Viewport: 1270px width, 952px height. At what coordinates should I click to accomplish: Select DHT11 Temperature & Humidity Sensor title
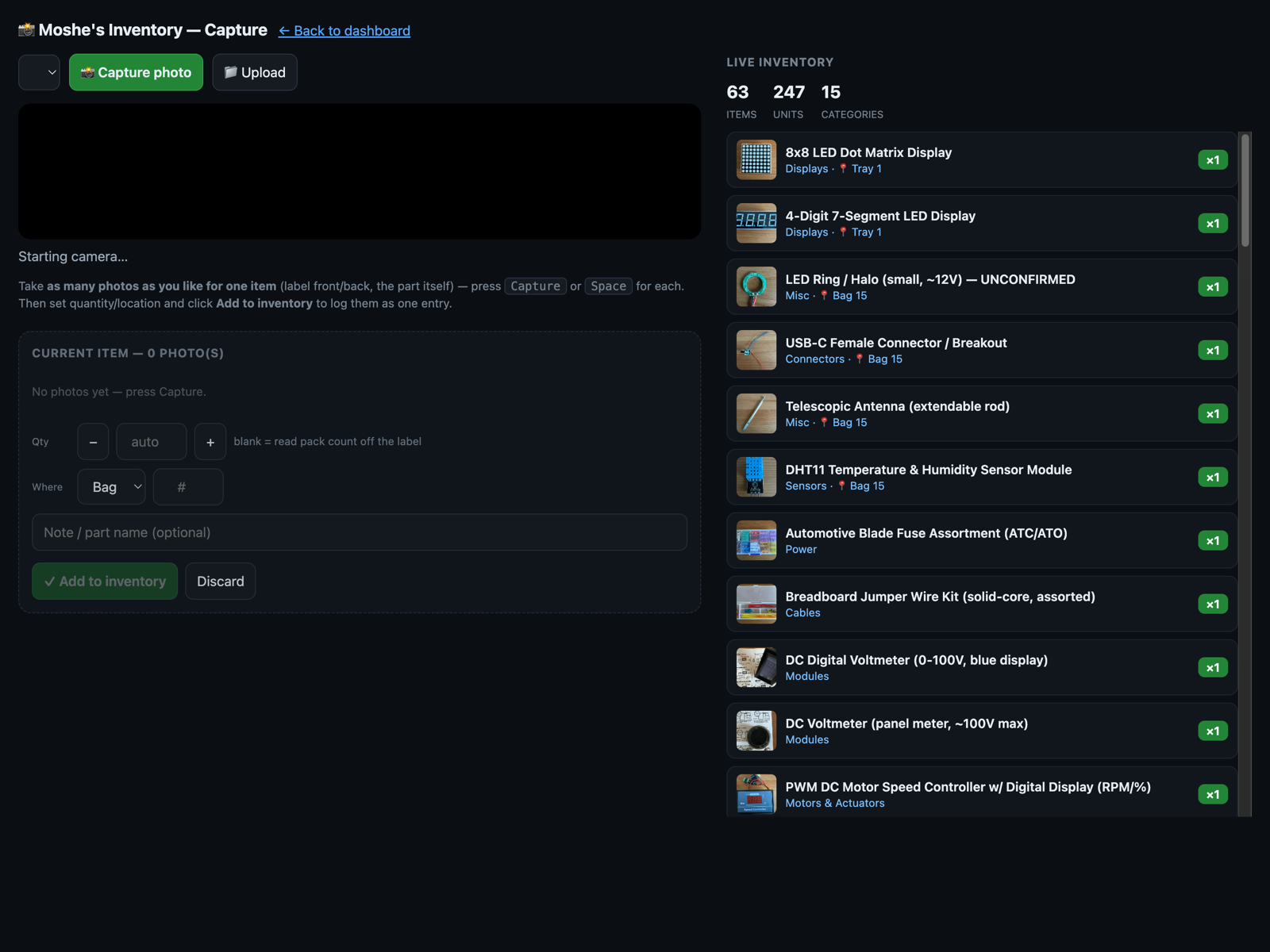point(929,470)
